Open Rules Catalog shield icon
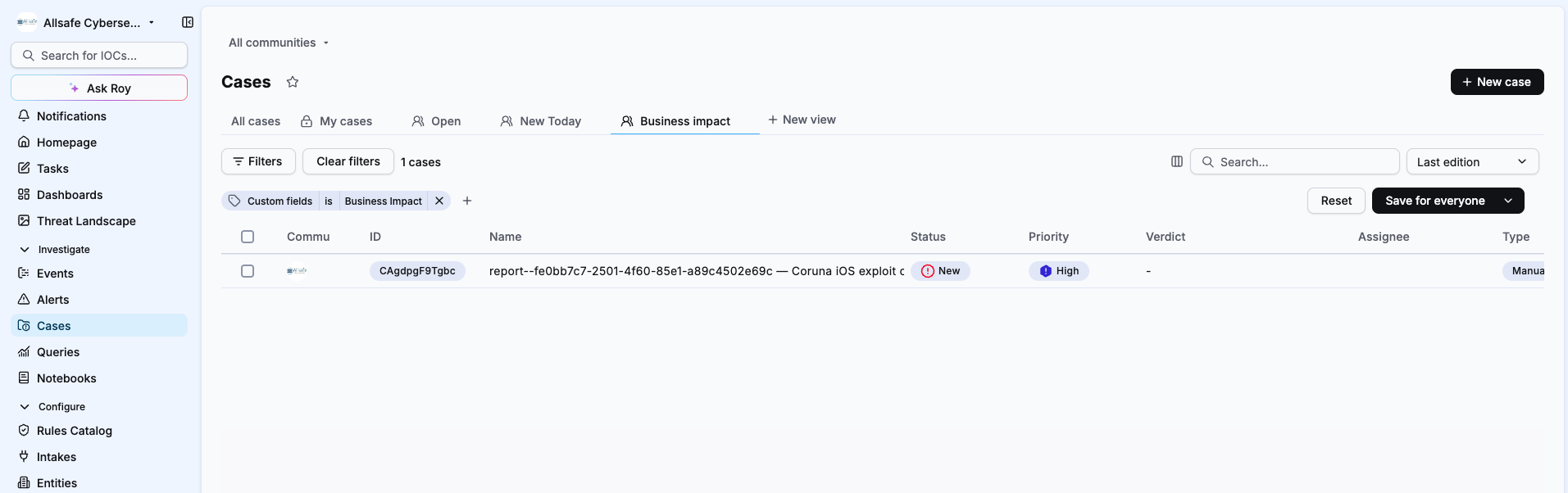The image size is (1568, 493). pos(24,430)
